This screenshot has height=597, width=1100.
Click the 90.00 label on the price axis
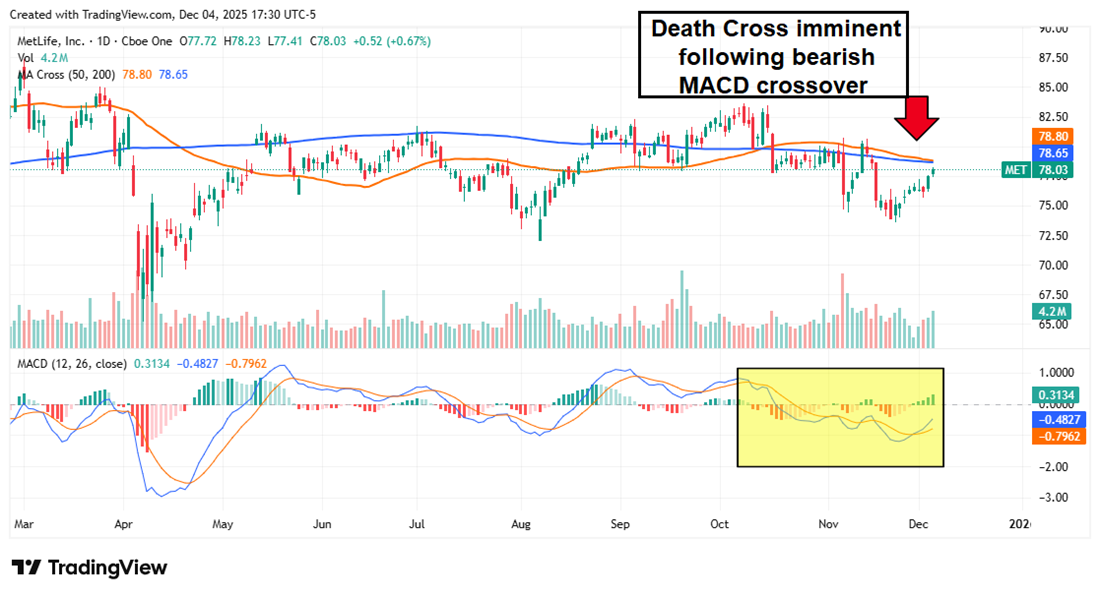[x=1053, y=29]
